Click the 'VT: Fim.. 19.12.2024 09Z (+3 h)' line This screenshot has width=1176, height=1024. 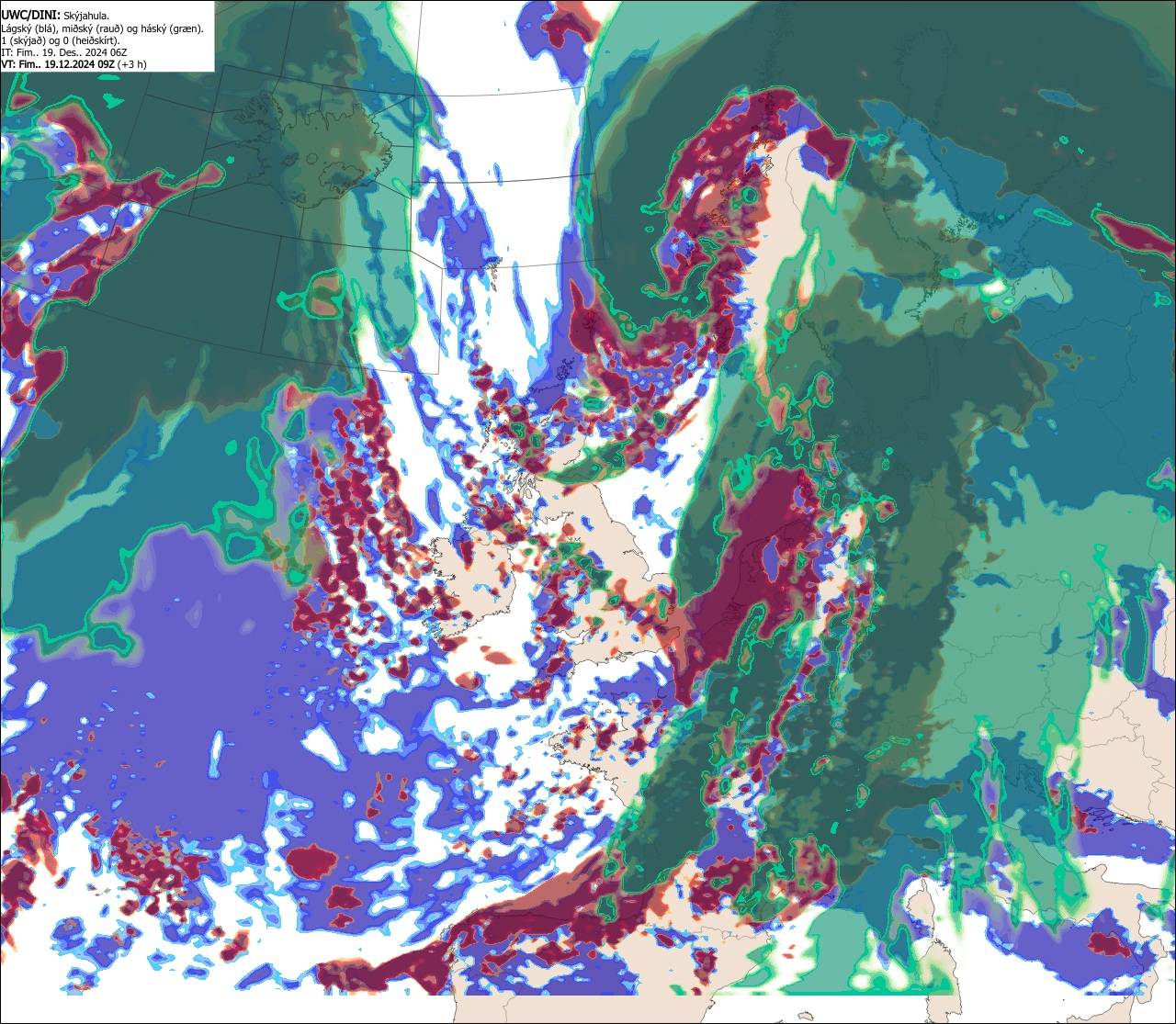coord(73,64)
